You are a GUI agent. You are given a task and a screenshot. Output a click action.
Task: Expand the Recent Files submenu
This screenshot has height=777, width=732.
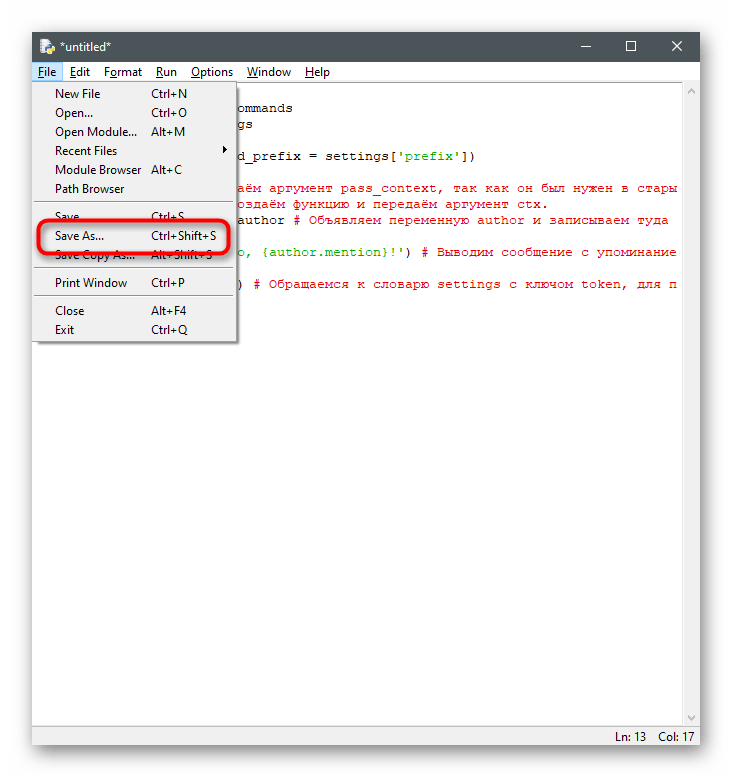coord(86,151)
